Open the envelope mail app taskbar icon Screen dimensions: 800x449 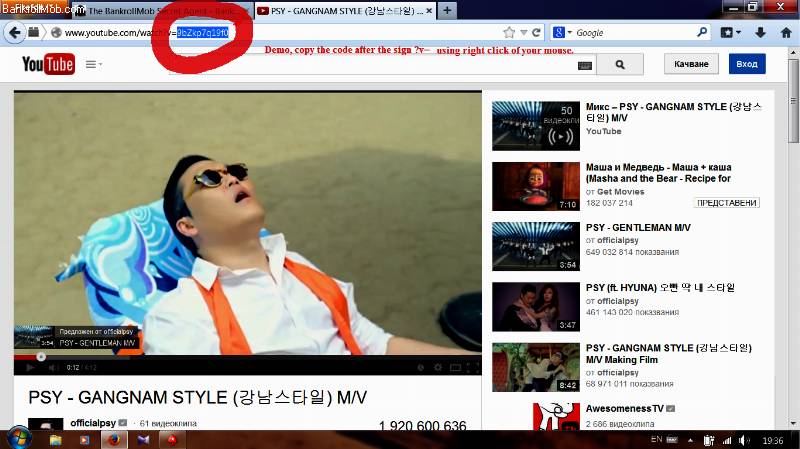click(143, 440)
